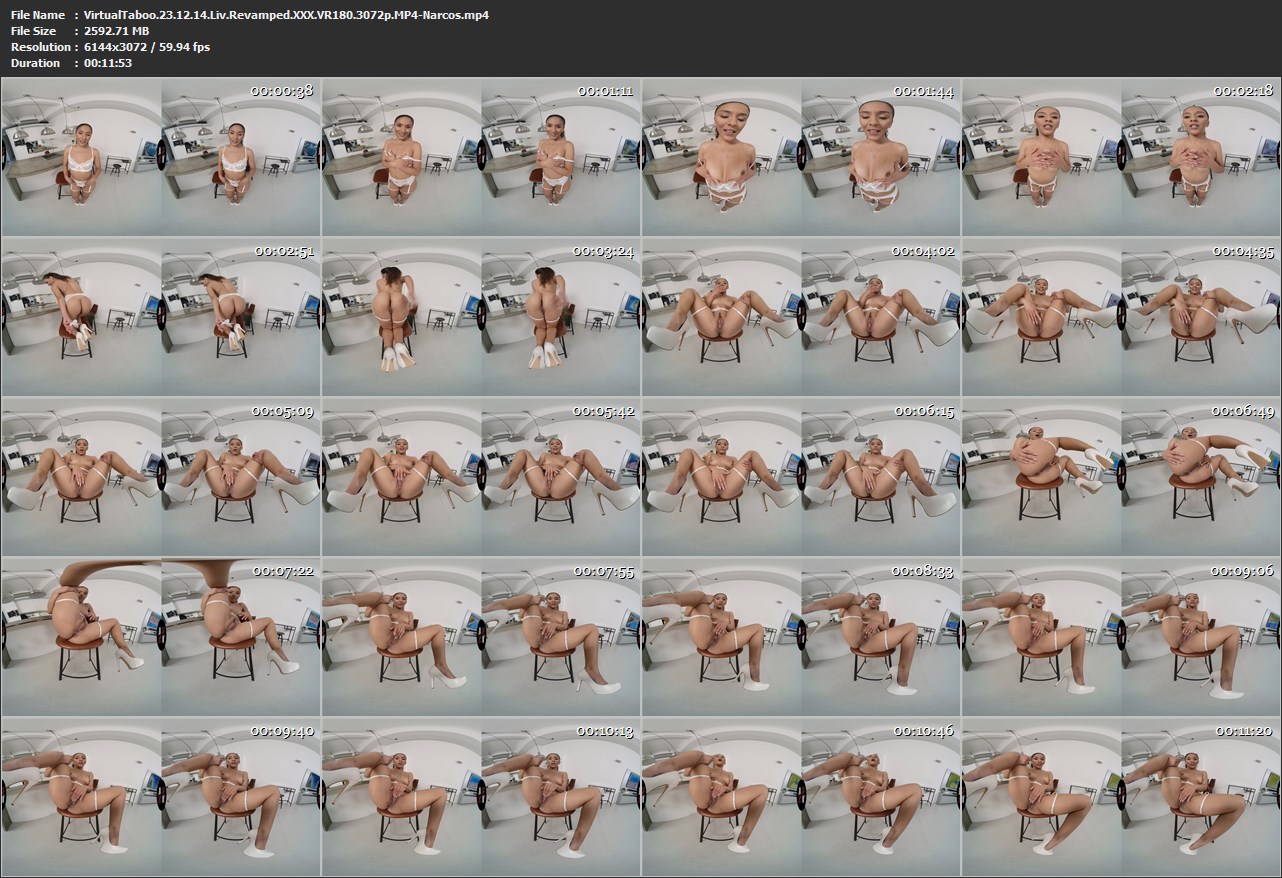Screen dimensions: 1282x878
Task: Select the thumbnail stamped 00:02:18
Action: click(1121, 157)
